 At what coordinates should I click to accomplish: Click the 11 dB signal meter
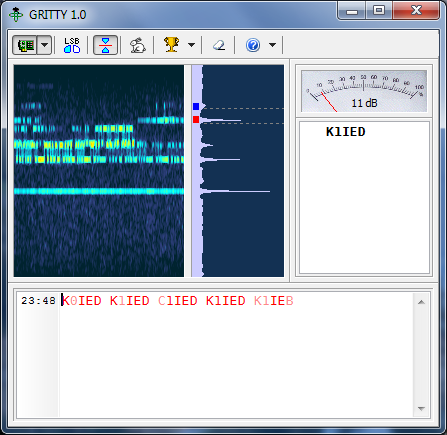click(364, 91)
